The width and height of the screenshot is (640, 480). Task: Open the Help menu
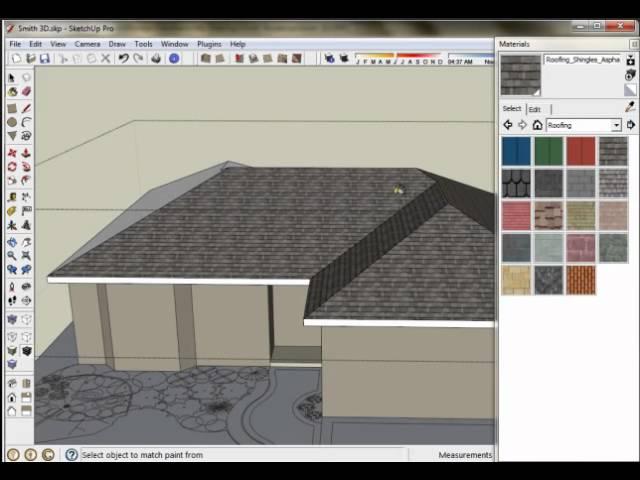[x=238, y=44]
